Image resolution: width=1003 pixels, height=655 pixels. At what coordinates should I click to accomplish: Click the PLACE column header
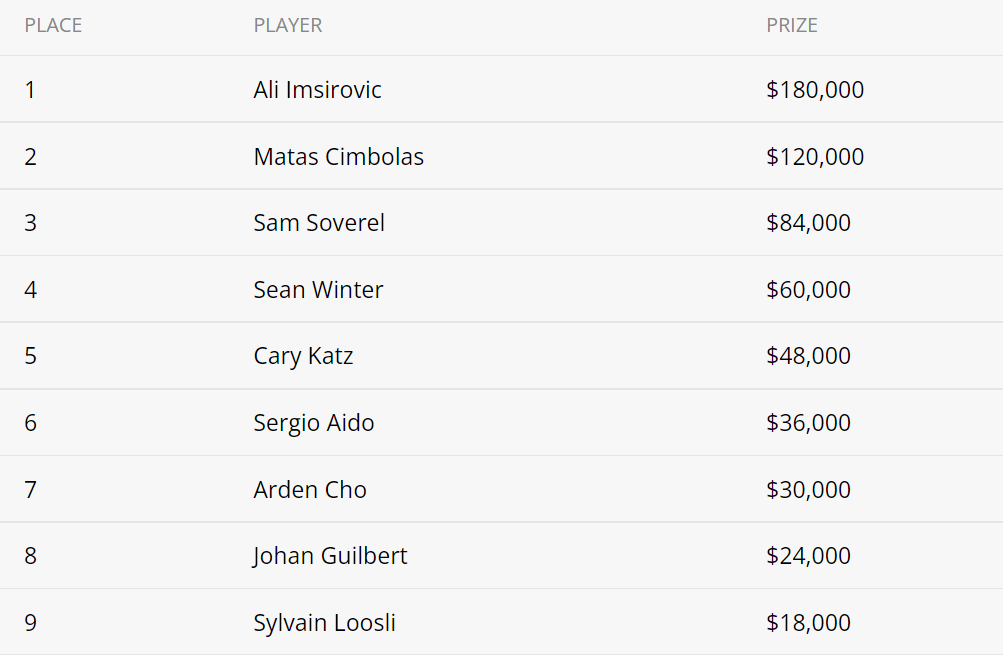tap(53, 26)
